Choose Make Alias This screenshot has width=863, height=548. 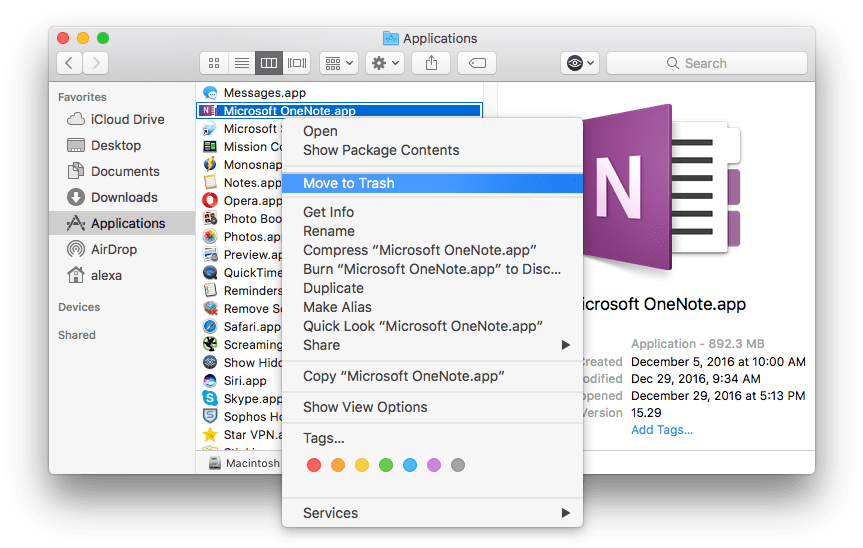click(x=432, y=307)
